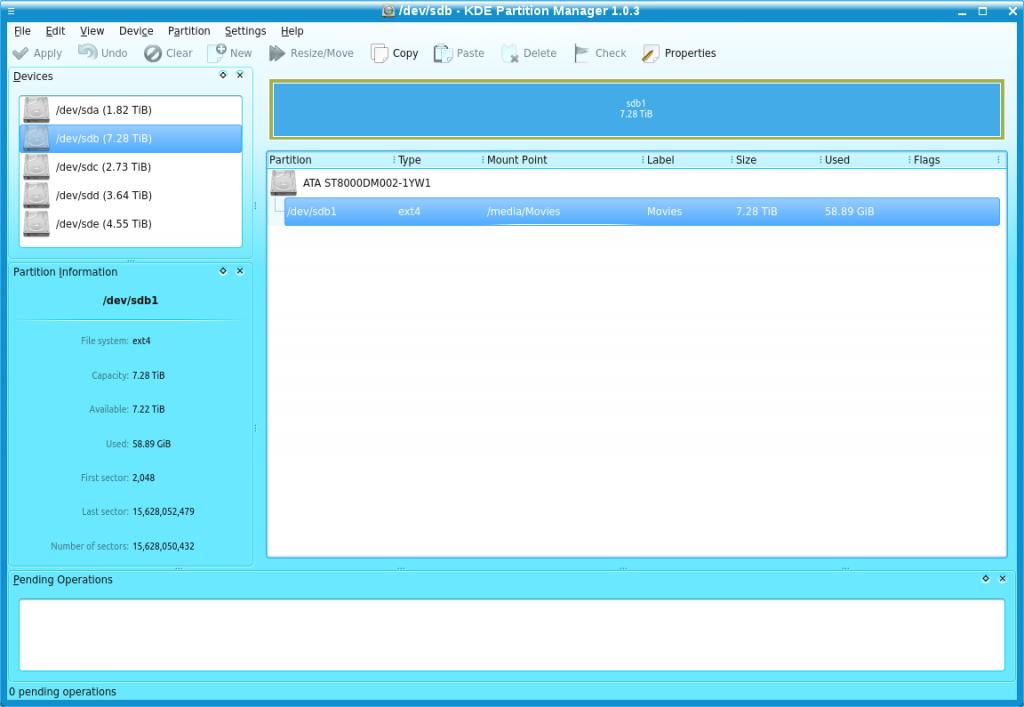
Task: Select /dev/sde (4.55 TiB) device
Action: click(103, 224)
